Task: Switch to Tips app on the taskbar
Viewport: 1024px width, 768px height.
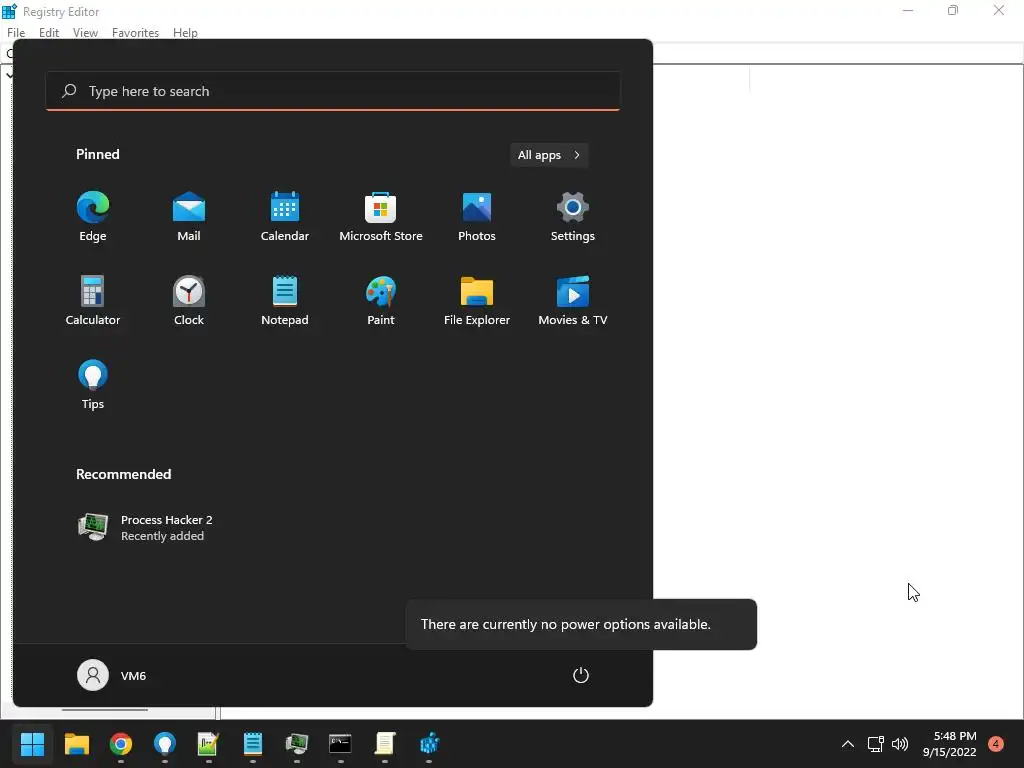Action: point(165,744)
